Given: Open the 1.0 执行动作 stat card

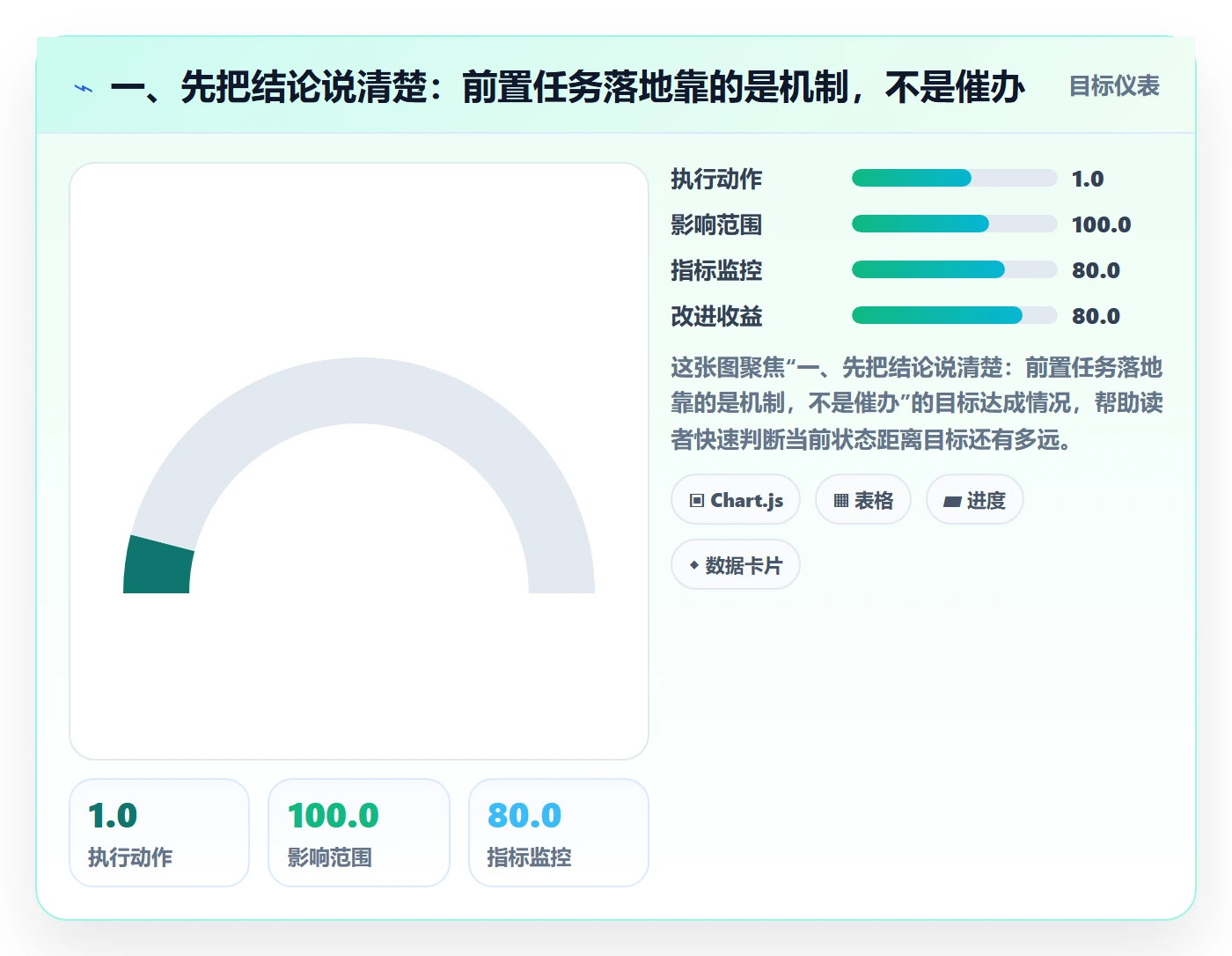Looking at the screenshot, I should 159,833.
